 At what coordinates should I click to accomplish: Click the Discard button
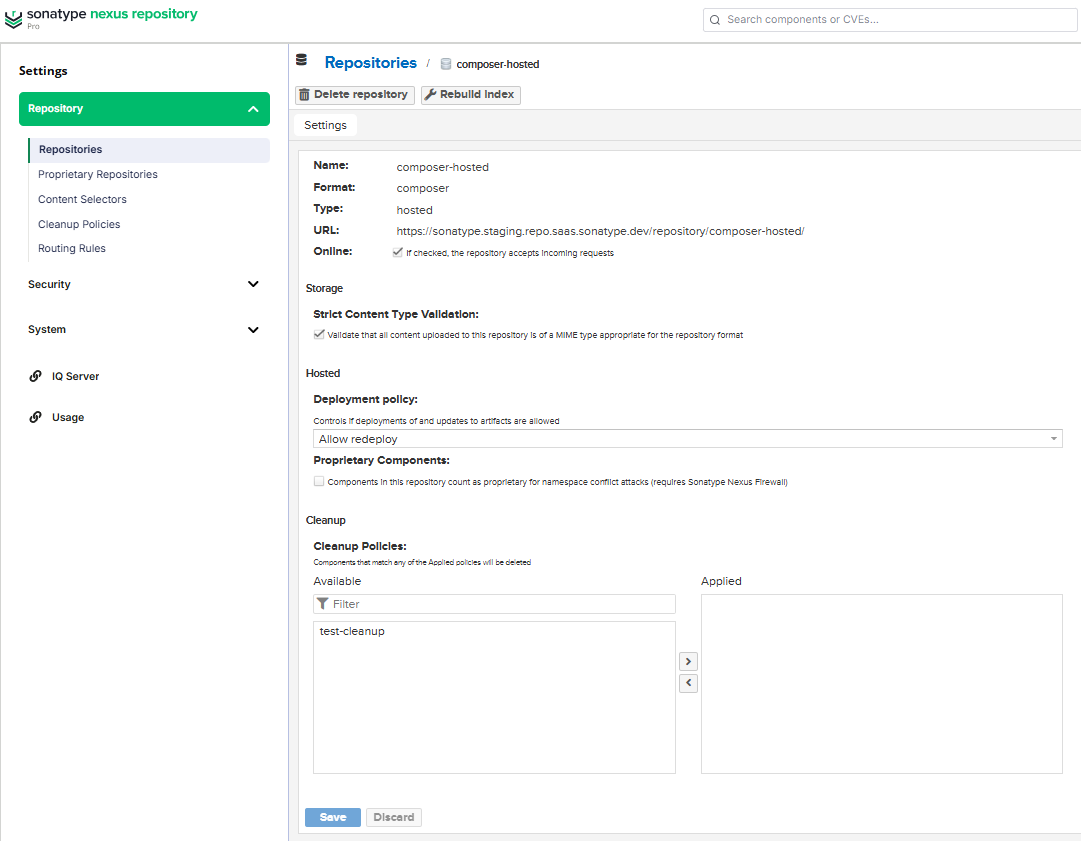coord(394,817)
